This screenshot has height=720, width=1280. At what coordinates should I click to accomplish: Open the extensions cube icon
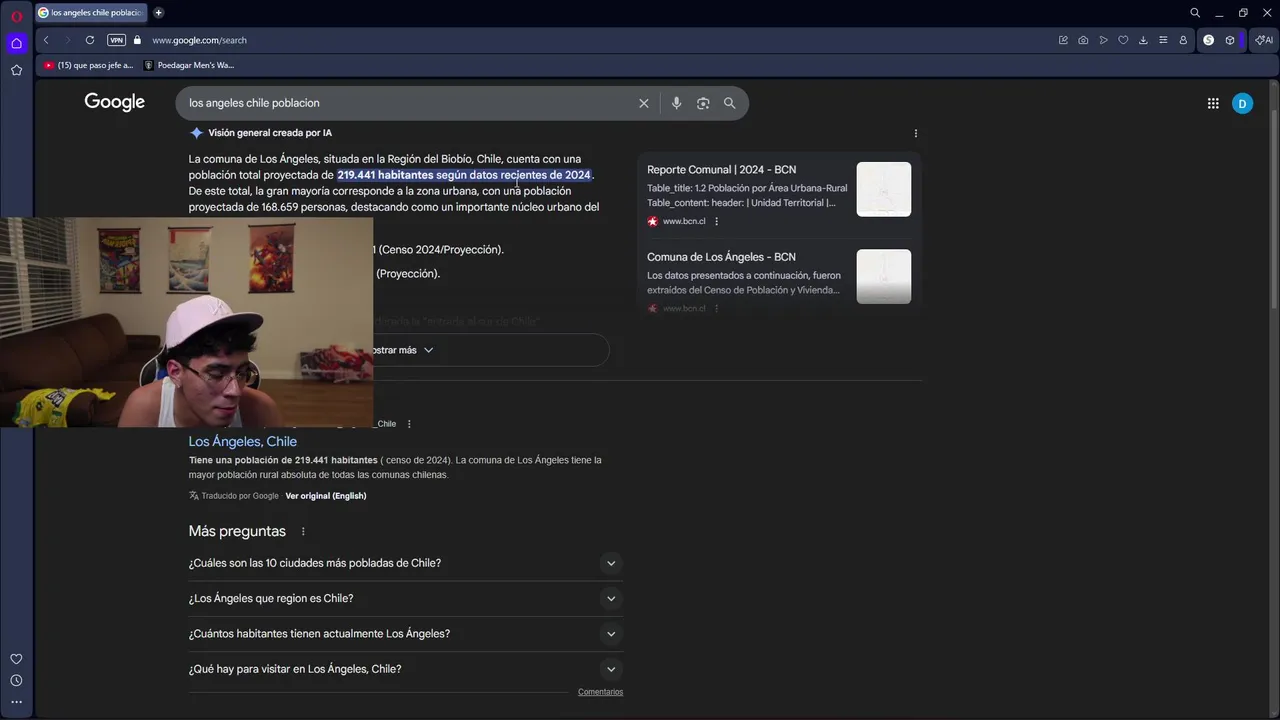(1230, 40)
